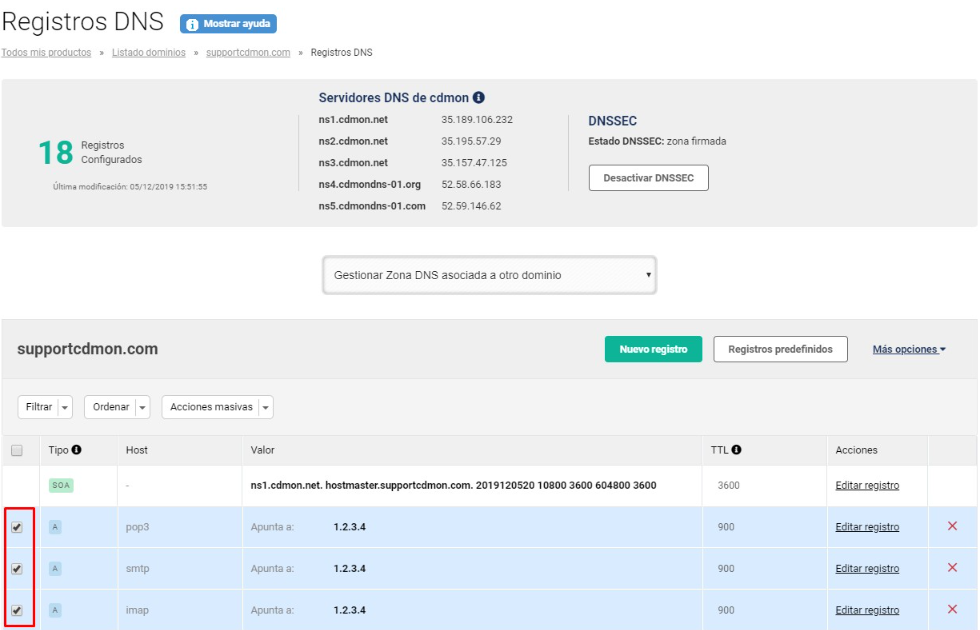Viewport: 980px width, 630px height.
Task: Click the info icon beside TTL column header
Action: (x=736, y=450)
